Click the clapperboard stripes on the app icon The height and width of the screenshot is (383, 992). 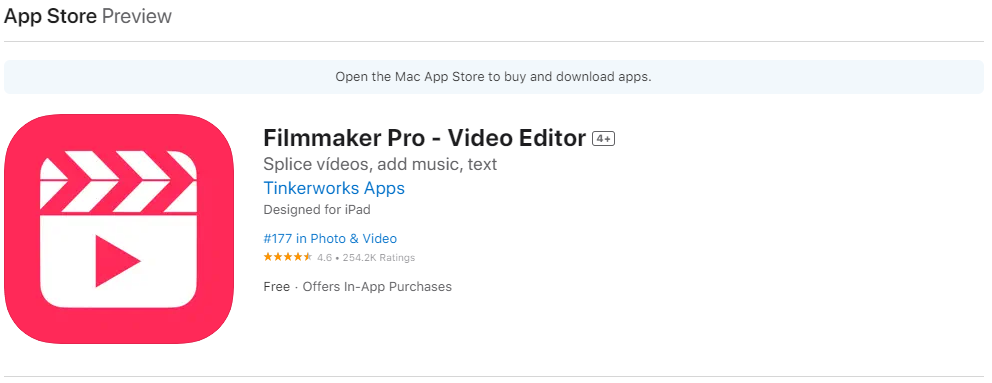click(118, 180)
